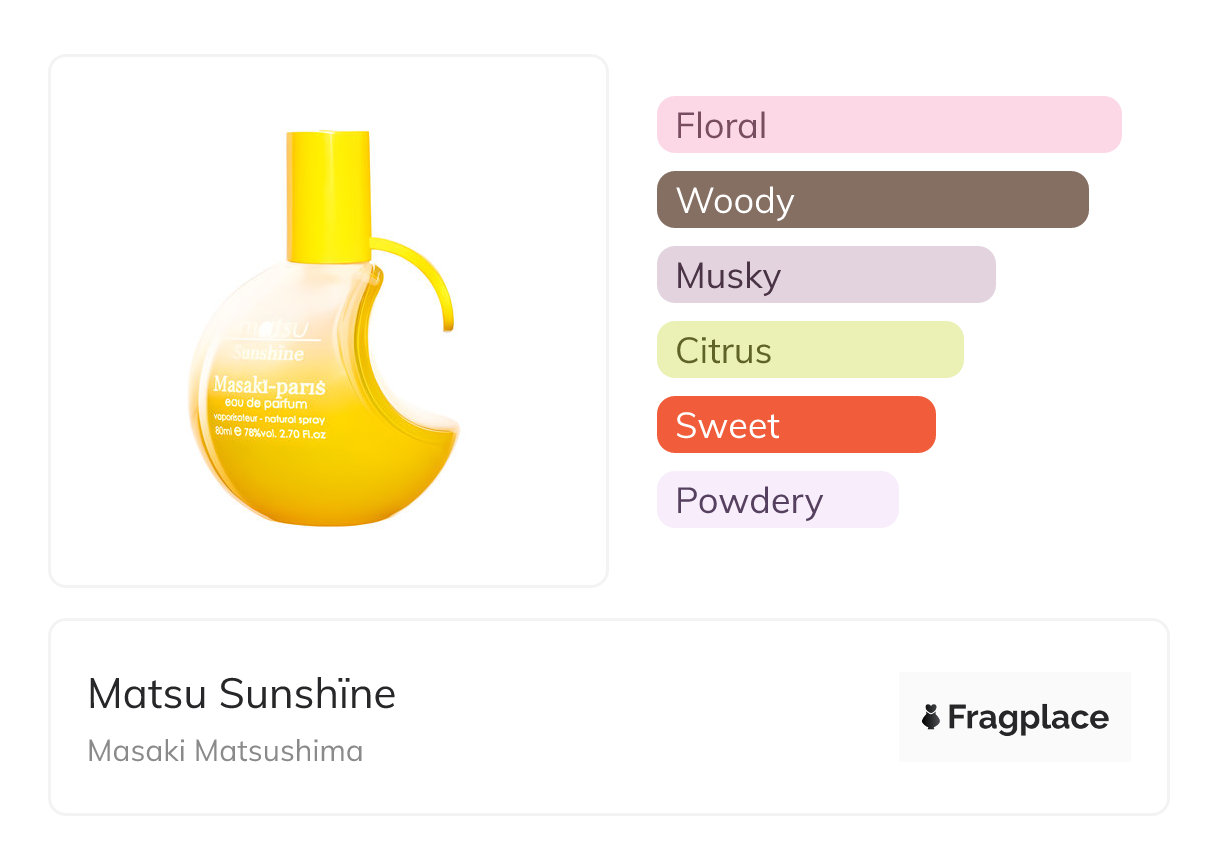Choose the green Citrus accord bar
1218x864 pixels.
[x=809, y=350]
